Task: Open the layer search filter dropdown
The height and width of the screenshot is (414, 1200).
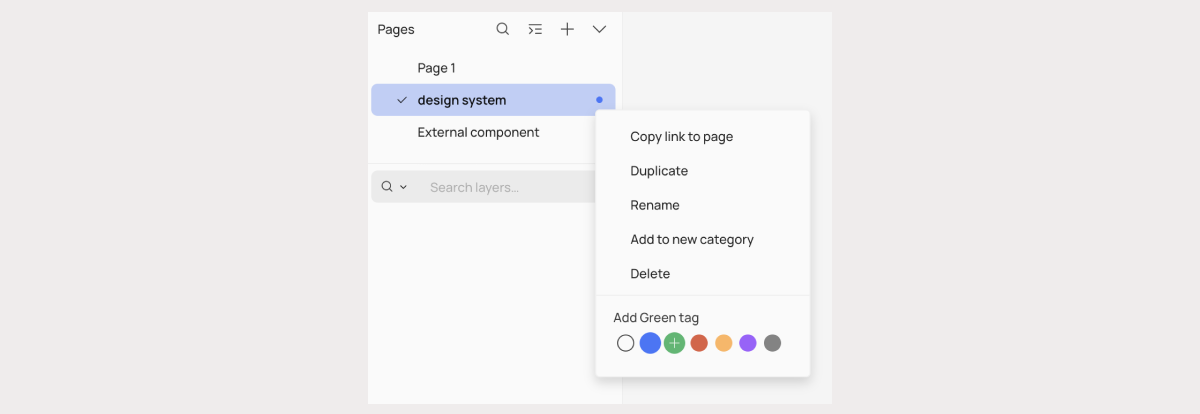Action: (x=394, y=187)
